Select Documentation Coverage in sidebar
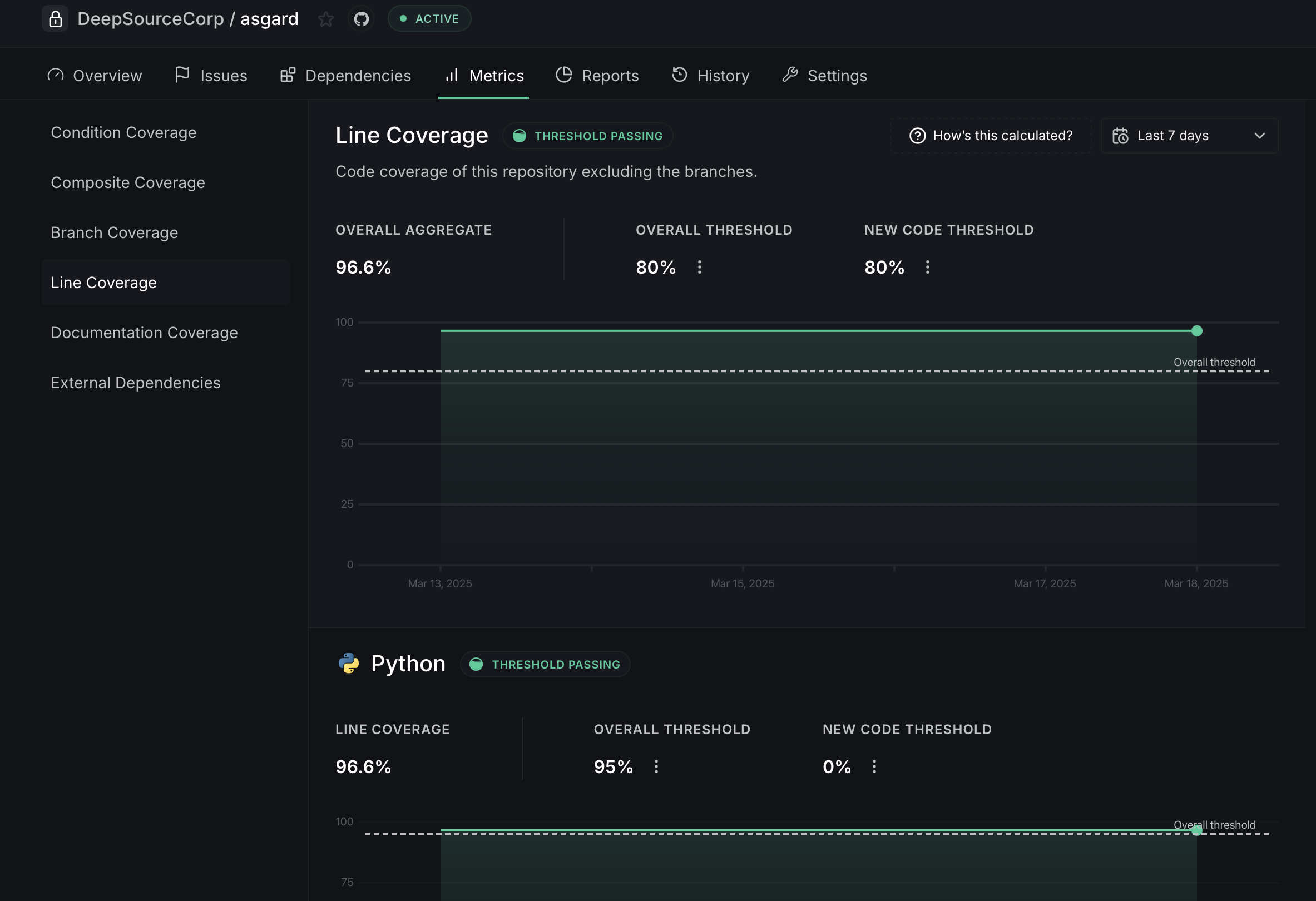 (145, 333)
